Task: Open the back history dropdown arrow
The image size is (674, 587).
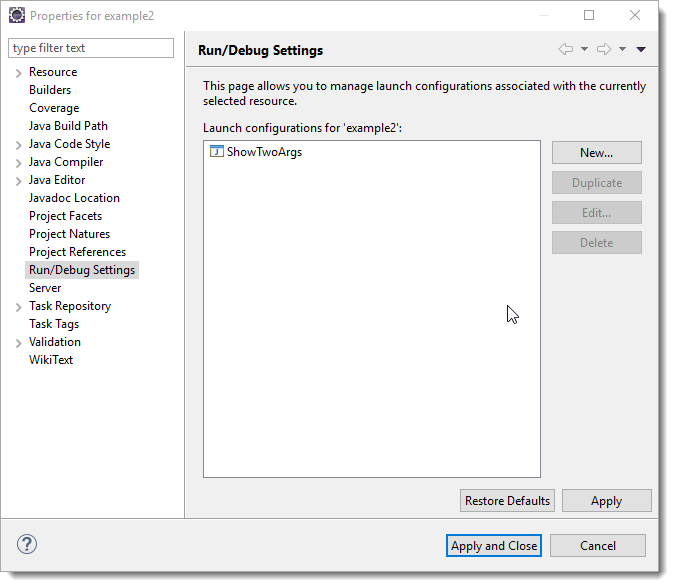Action: click(584, 49)
